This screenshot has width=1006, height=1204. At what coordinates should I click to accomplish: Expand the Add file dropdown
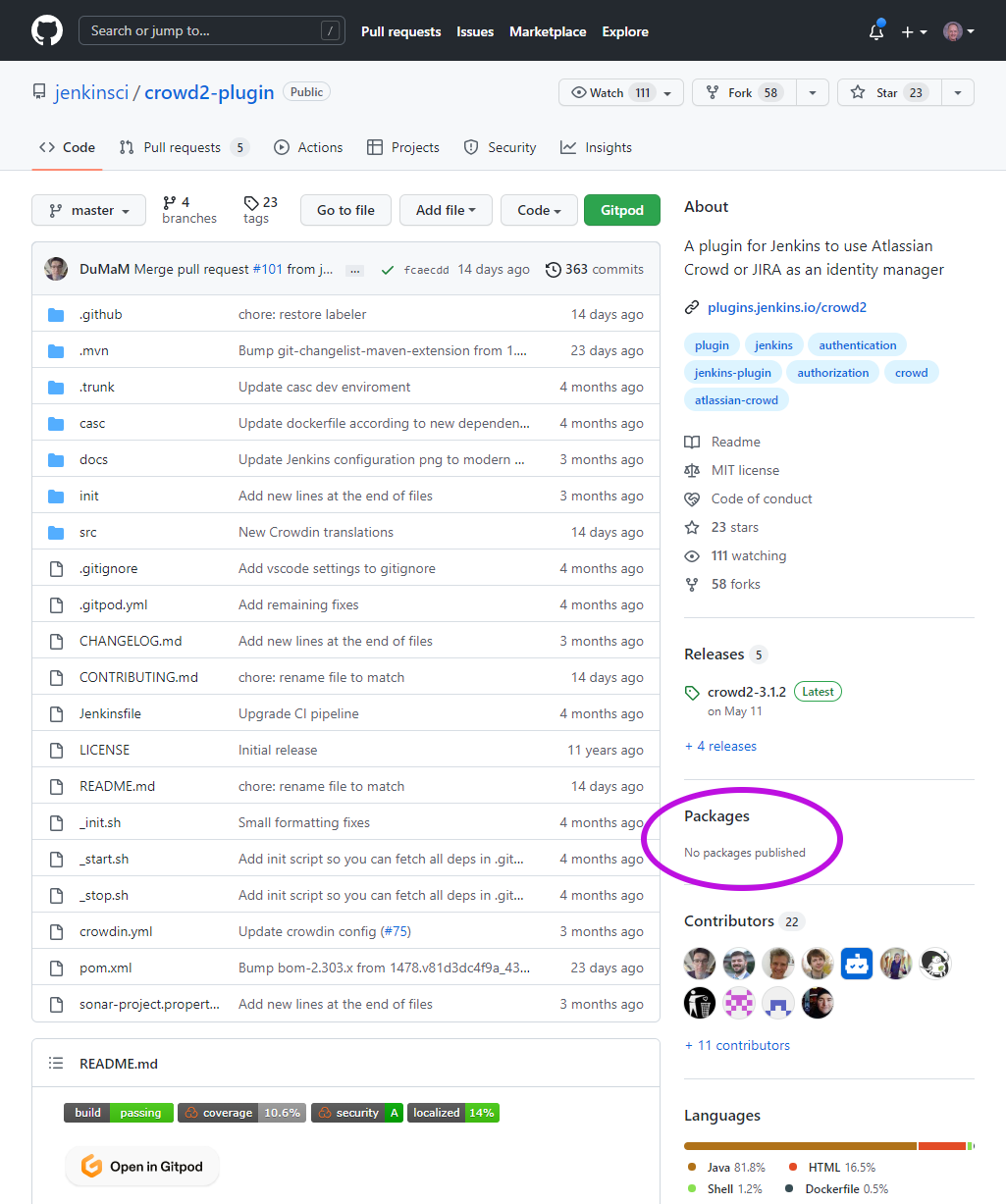(x=446, y=210)
